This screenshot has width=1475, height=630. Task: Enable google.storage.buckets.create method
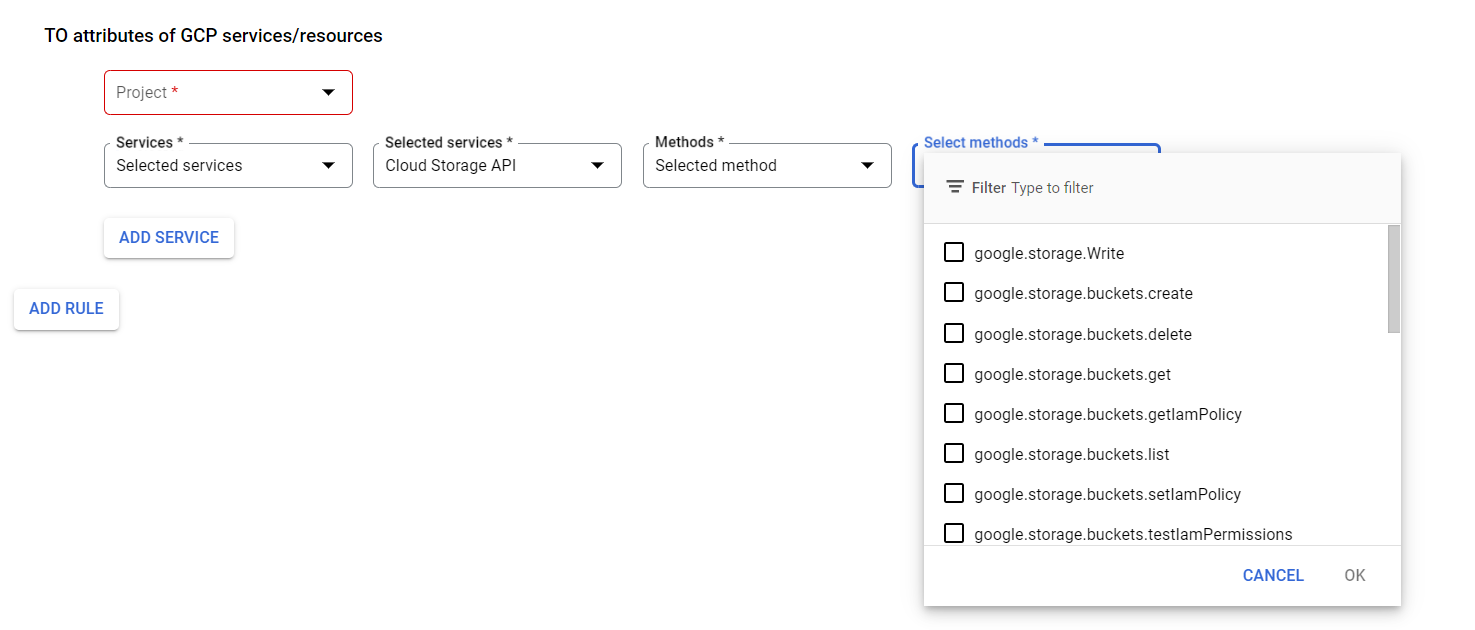point(953,292)
